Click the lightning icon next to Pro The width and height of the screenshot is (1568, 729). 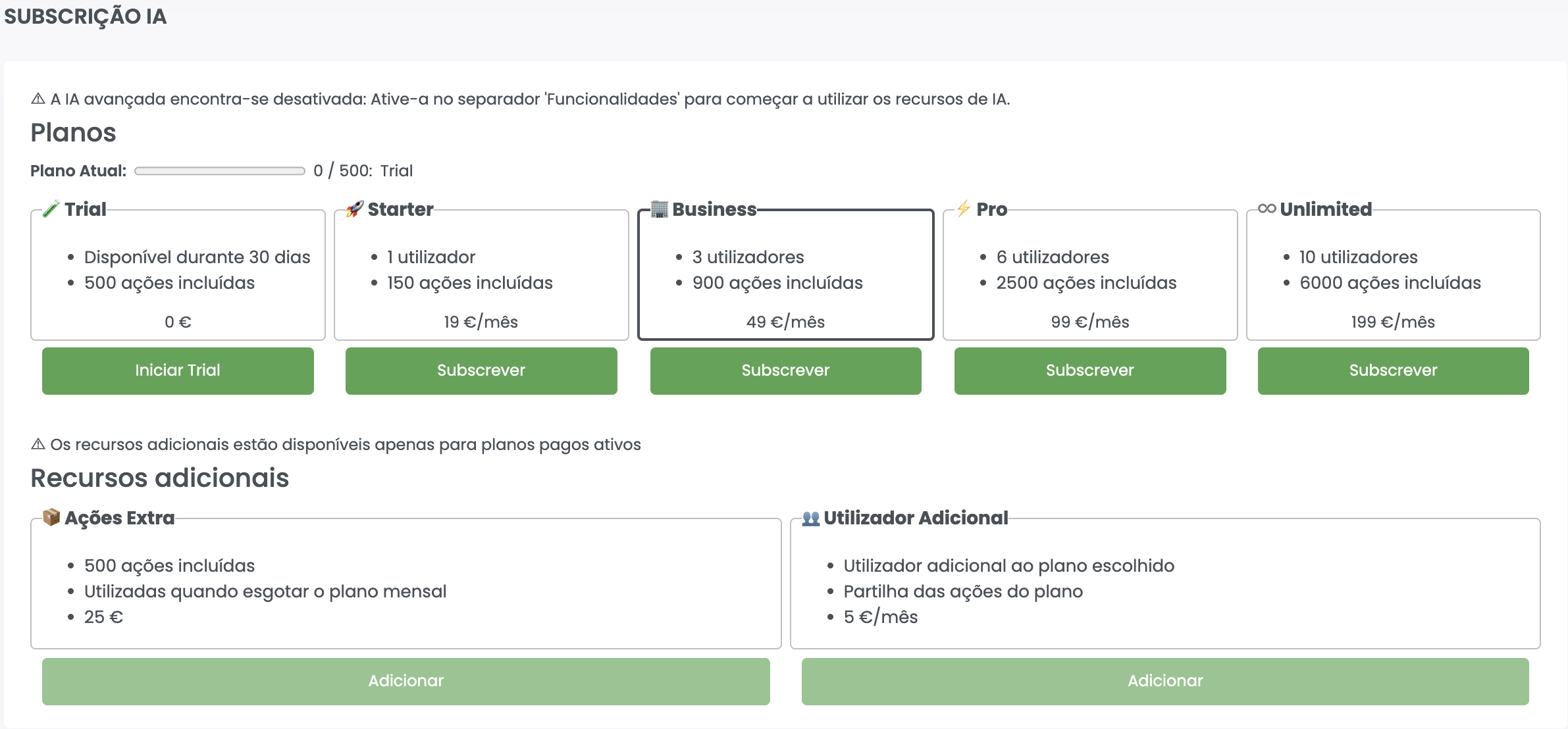[x=962, y=209]
